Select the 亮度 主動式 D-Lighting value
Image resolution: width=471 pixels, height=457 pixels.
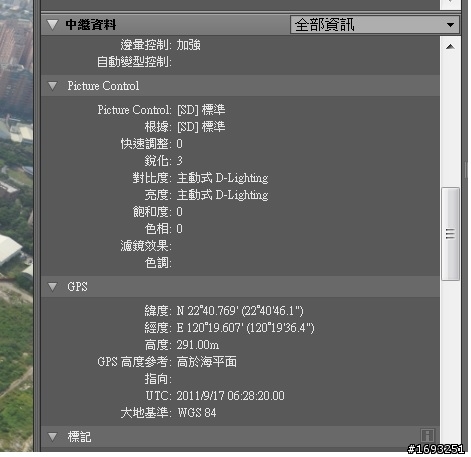[x=223, y=195]
